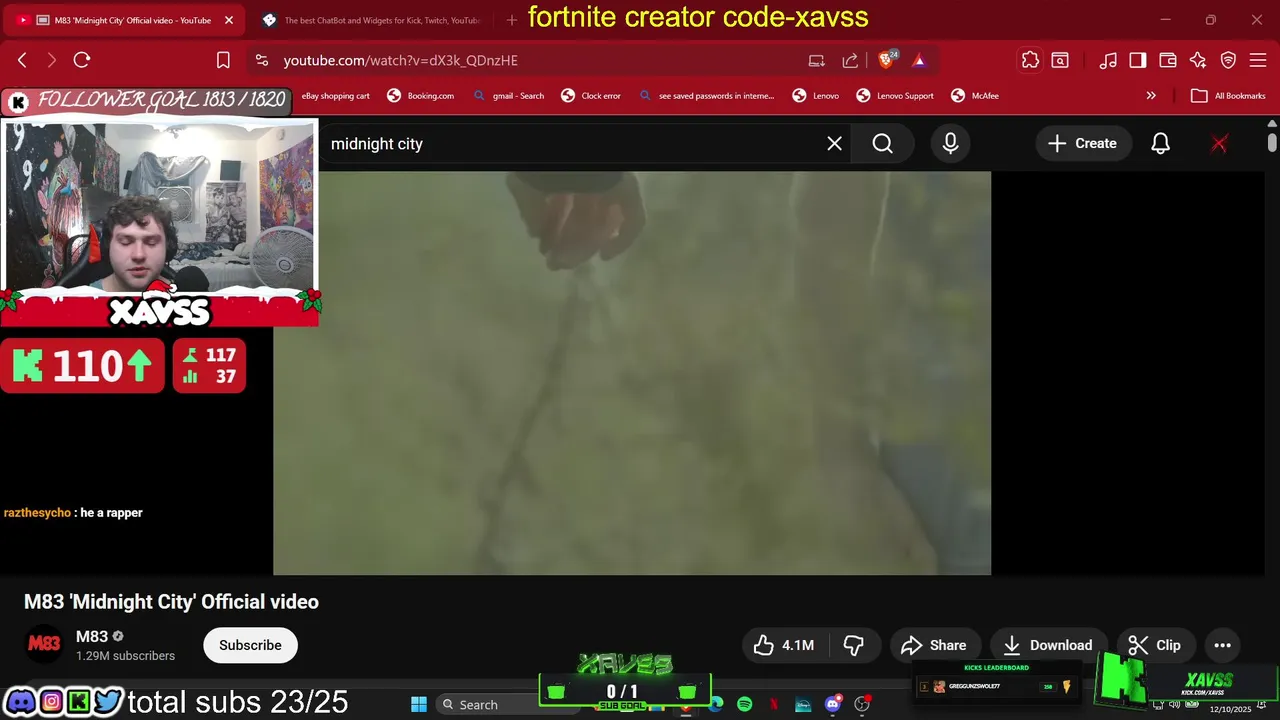Close the M83 Midnight City tab
The width and height of the screenshot is (1280, 720).
point(228,20)
